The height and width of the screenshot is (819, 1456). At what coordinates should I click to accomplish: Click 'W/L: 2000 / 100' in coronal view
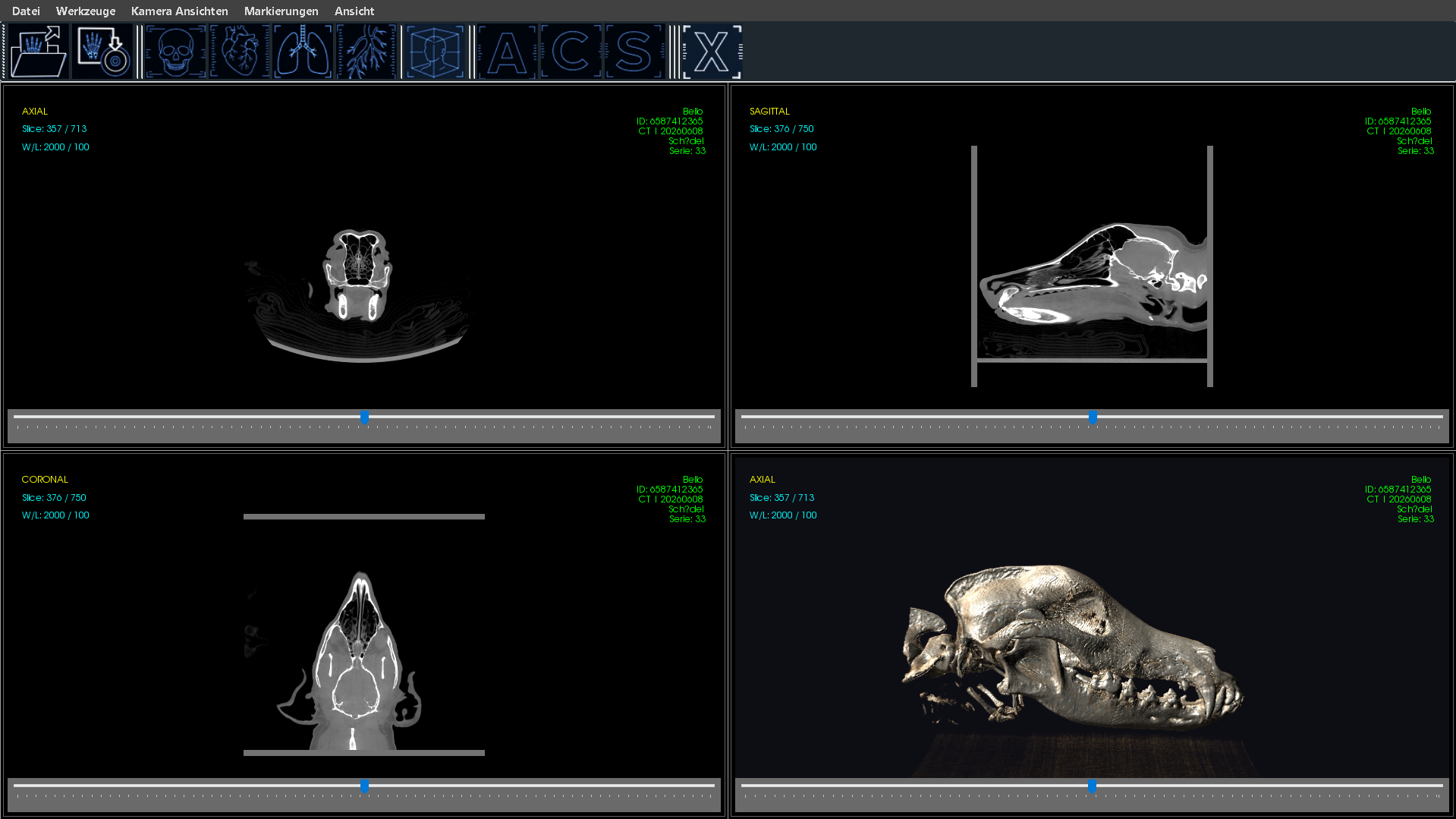click(55, 515)
